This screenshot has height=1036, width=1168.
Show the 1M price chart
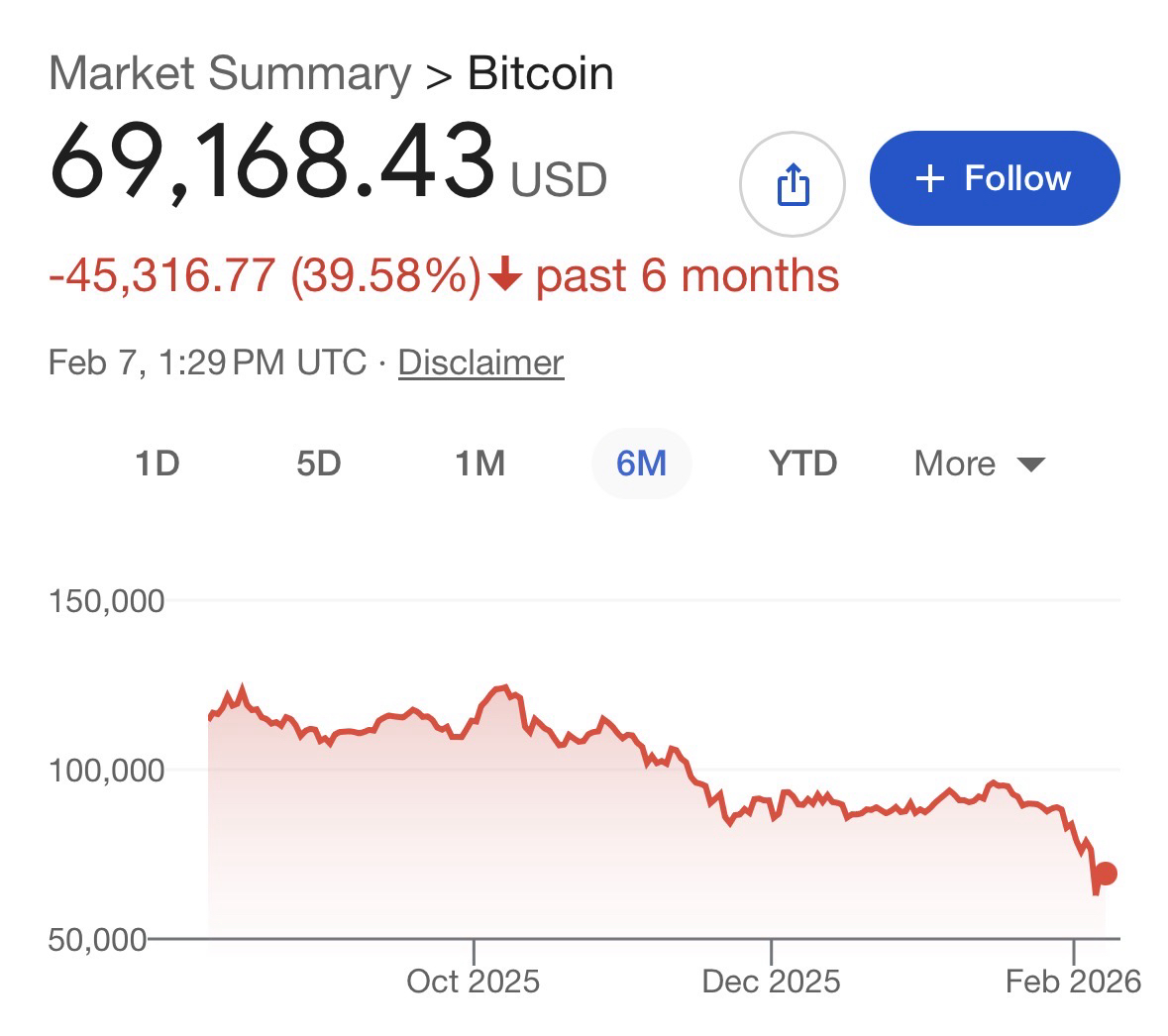pyautogui.click(x=479, y=463)
